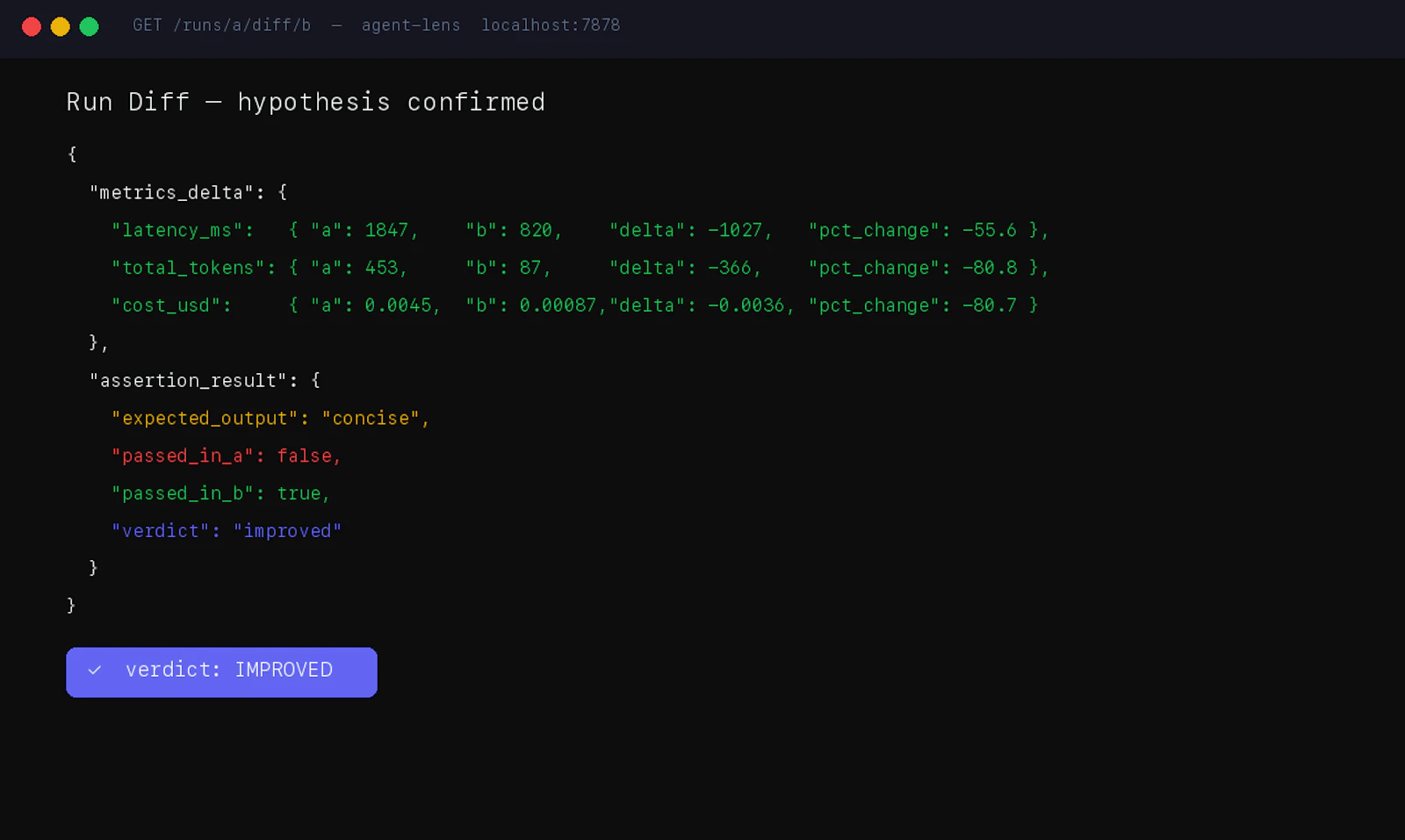Click the cost delta -0.0036 value

point(746,305)
